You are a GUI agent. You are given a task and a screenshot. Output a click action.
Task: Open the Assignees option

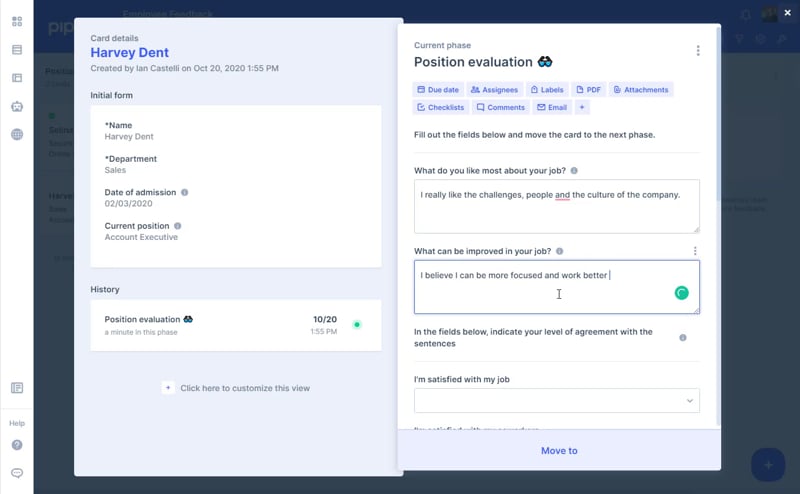coord(494,90)
